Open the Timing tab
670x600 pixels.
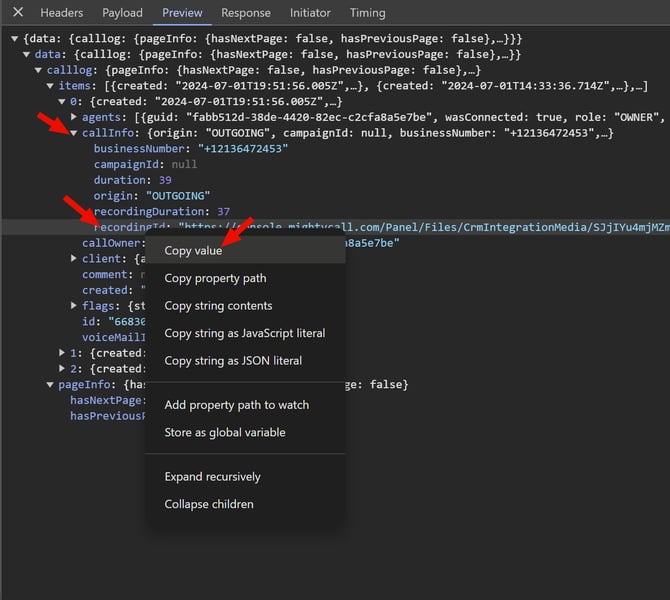367,13
